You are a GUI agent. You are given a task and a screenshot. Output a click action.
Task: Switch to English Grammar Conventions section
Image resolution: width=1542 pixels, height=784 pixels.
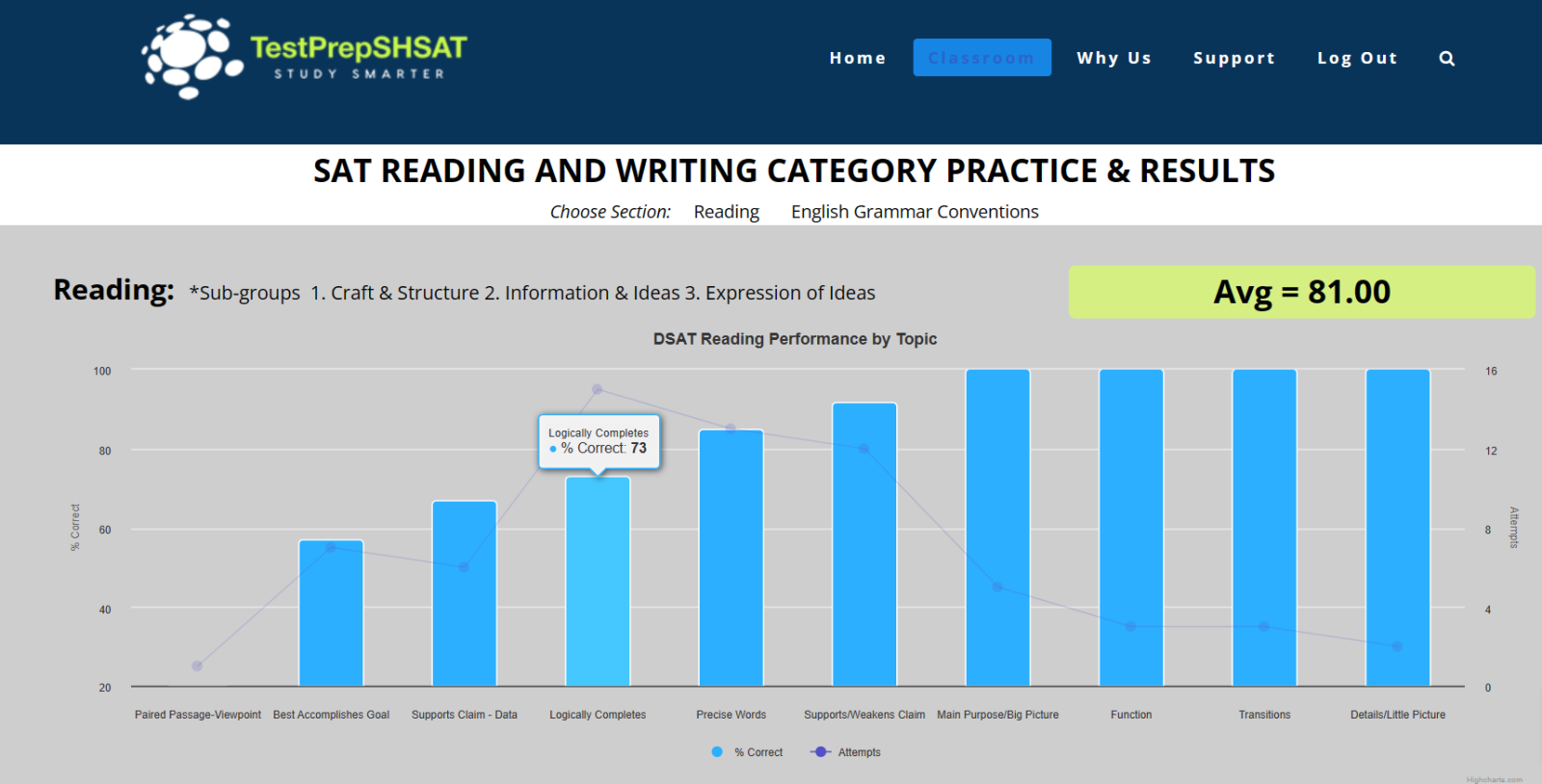915,212
